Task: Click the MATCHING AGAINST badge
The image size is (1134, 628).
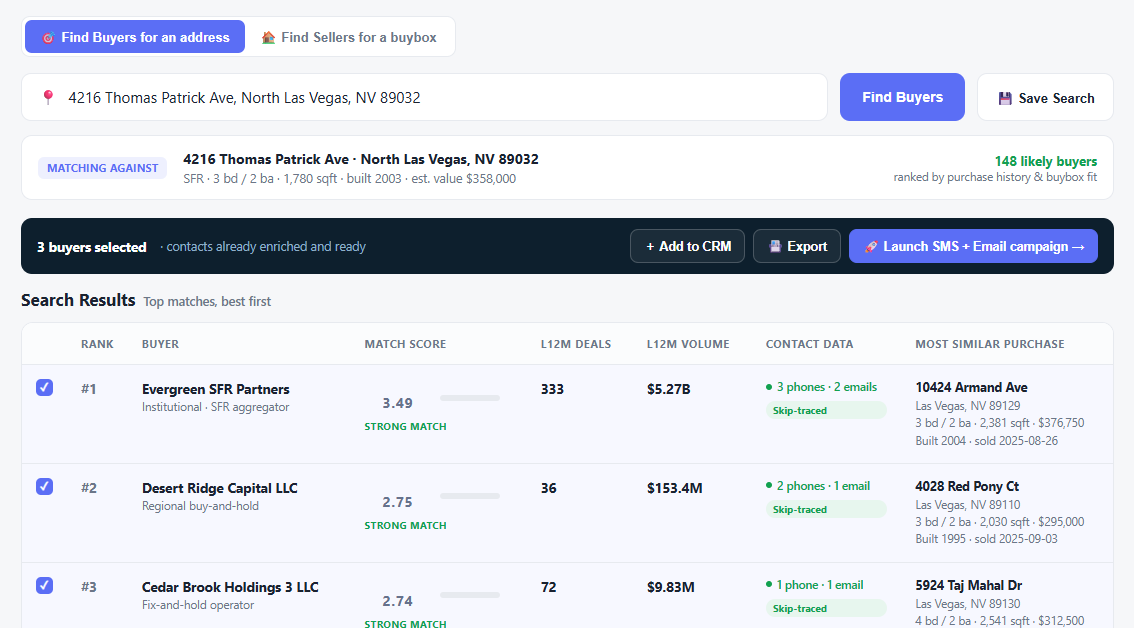Action: [103, 168]
